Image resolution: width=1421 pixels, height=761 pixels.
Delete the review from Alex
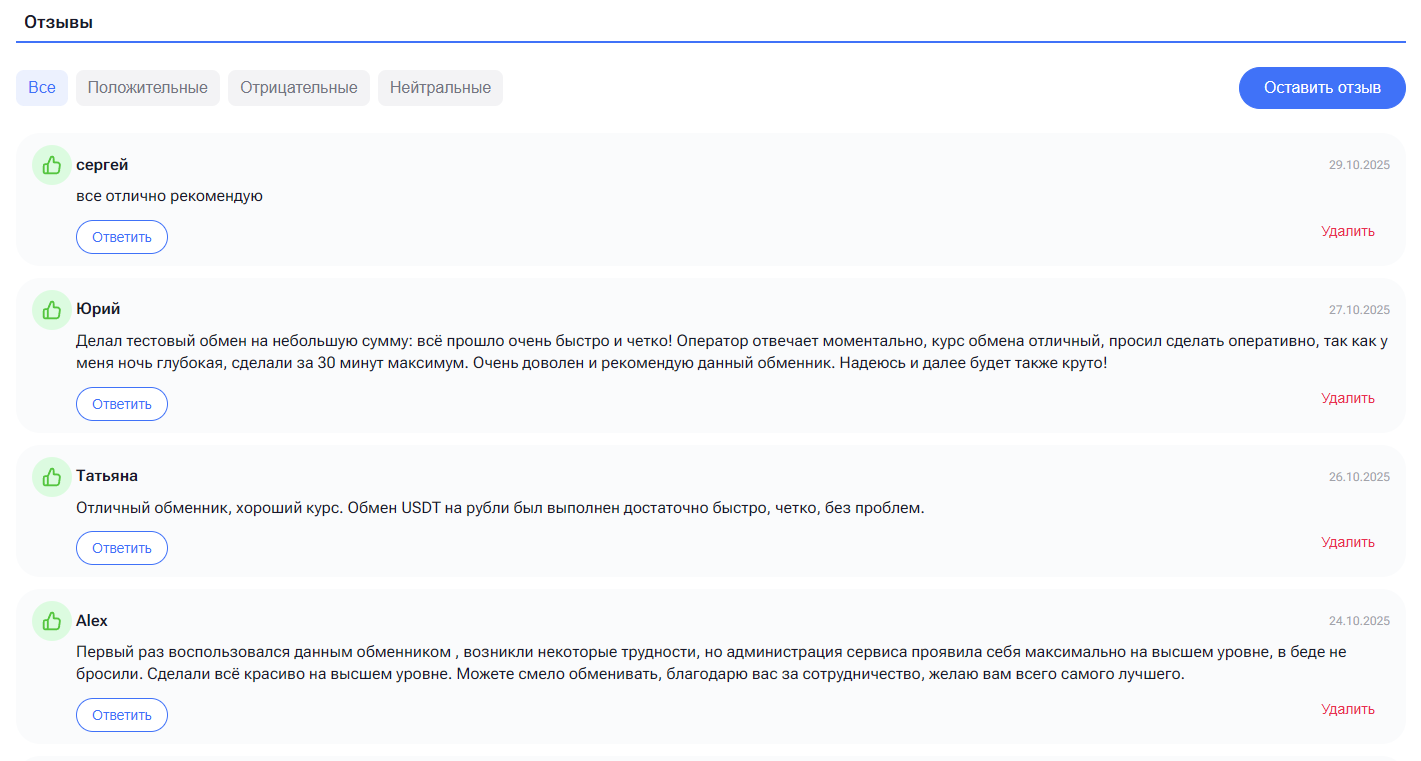coord(1347,709)
